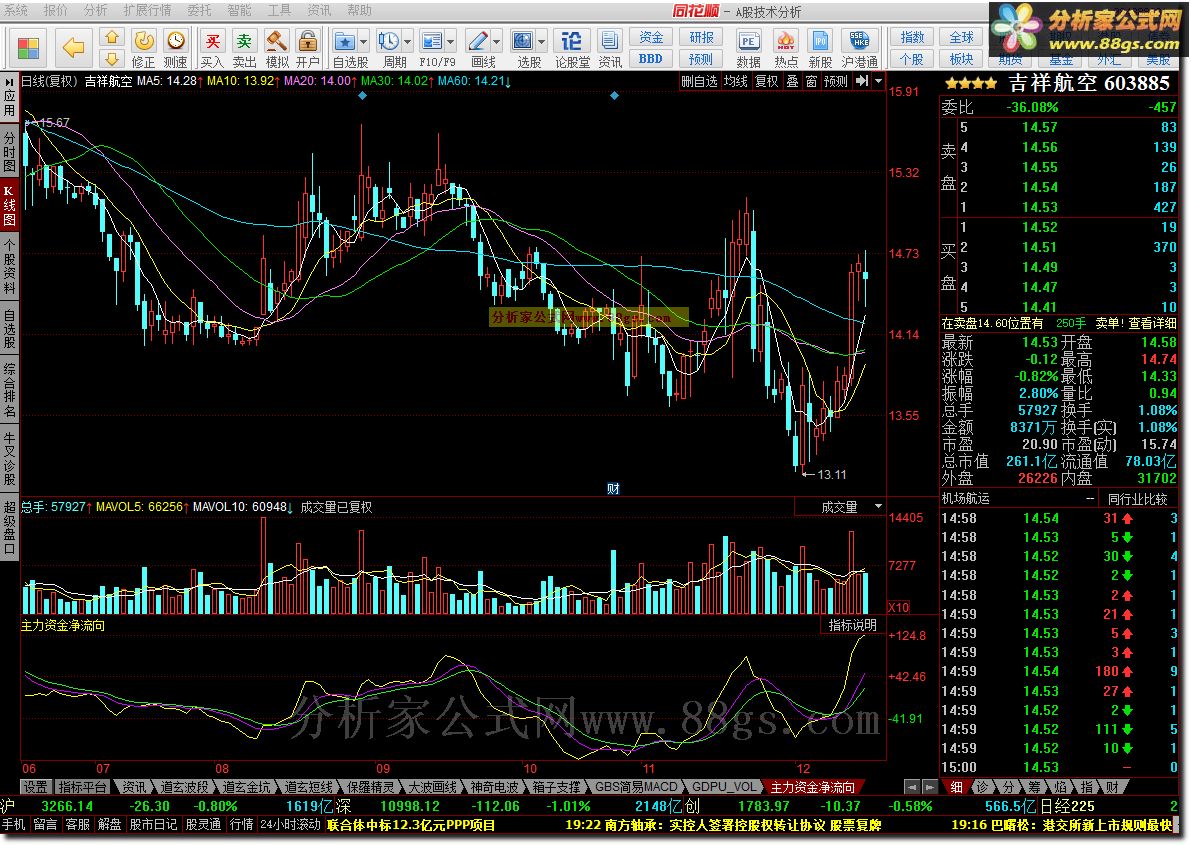The image size is (1191, 845).
Task: Open 工具 menu
Action: (279, 10)
